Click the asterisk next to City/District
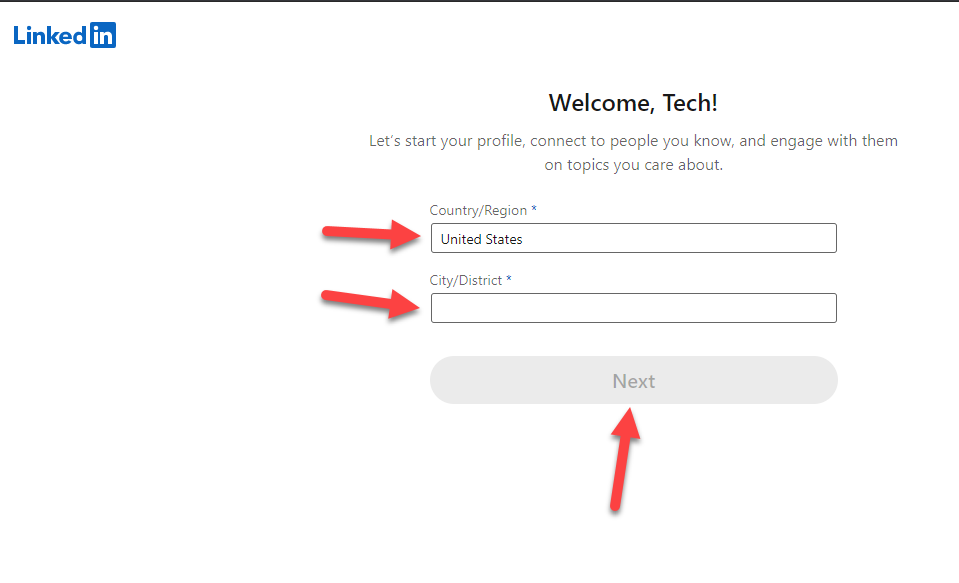 coord(509,280)
